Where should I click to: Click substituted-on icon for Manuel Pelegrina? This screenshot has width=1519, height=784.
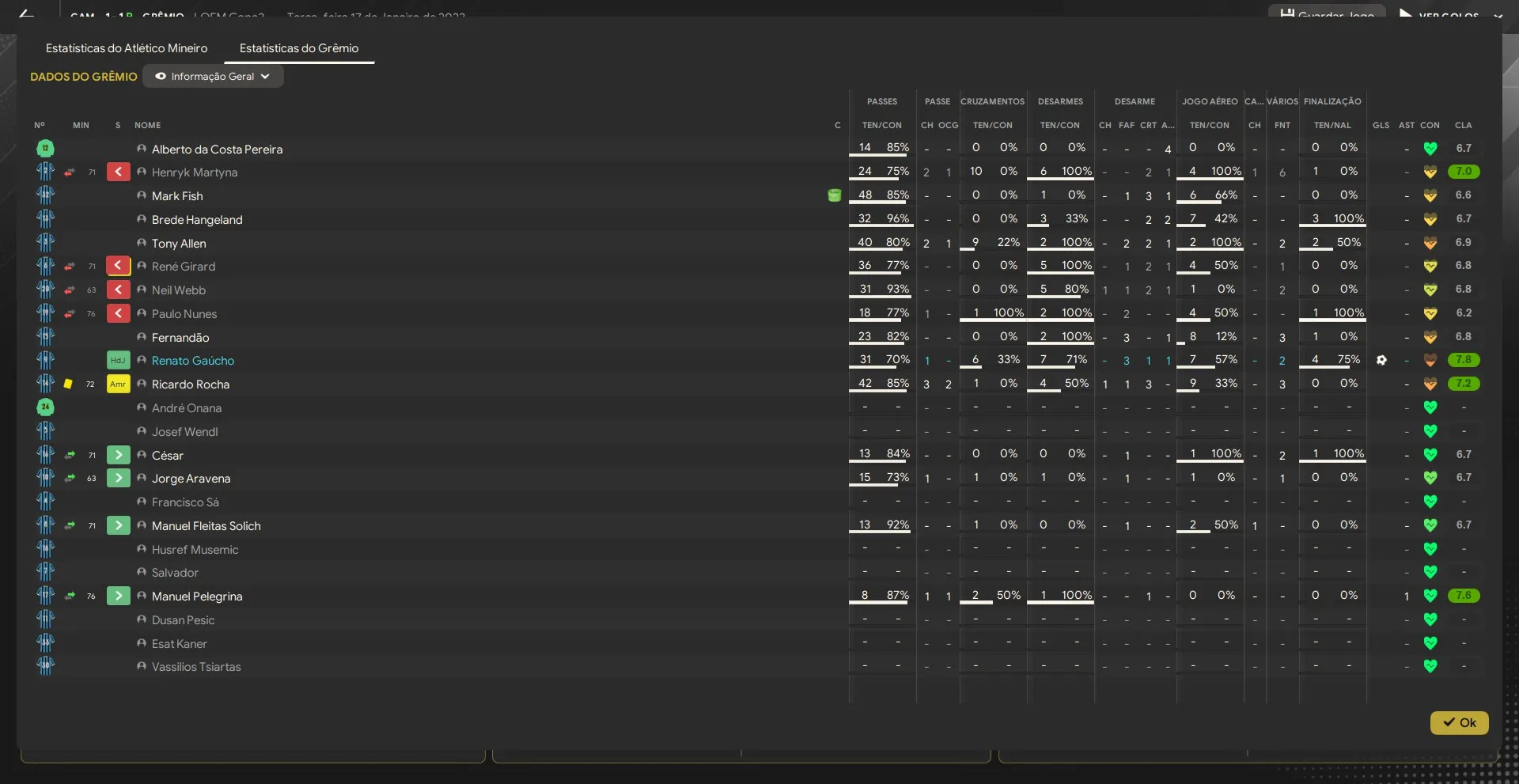(x=118, y=596)
